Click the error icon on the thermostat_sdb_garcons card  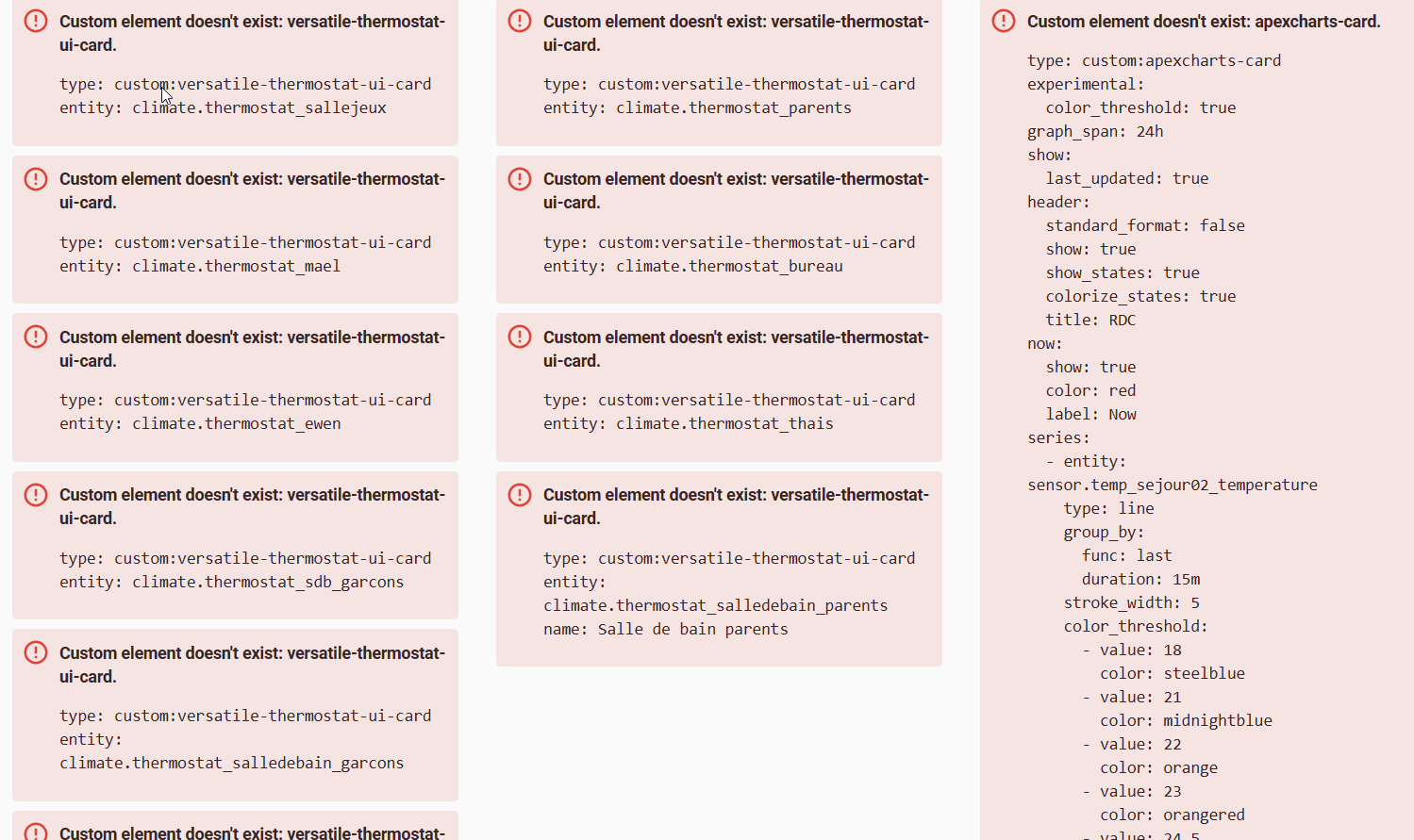36,495
